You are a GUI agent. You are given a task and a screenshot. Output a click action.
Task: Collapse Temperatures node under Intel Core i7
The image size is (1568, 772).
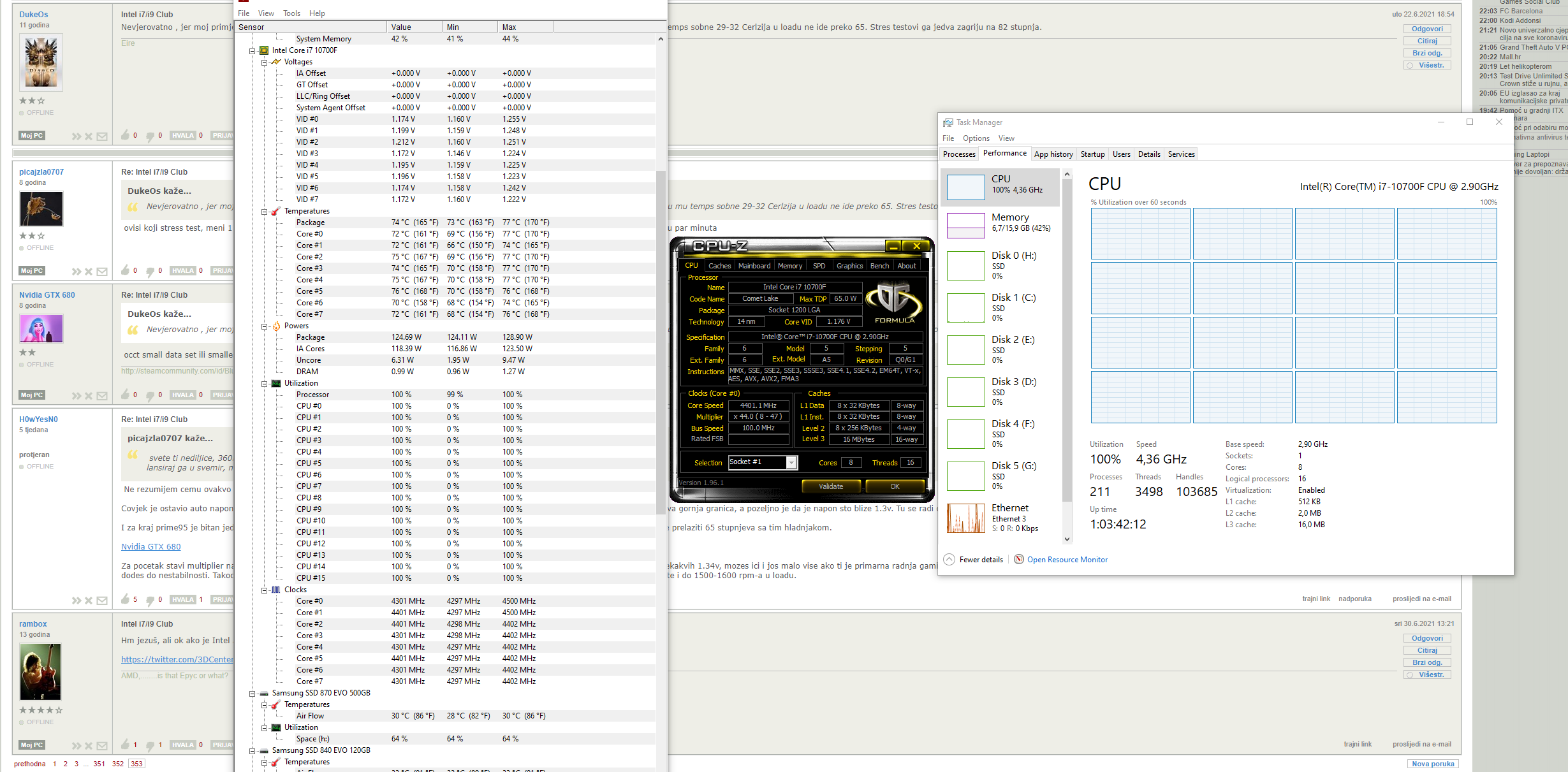coord(264,212)
